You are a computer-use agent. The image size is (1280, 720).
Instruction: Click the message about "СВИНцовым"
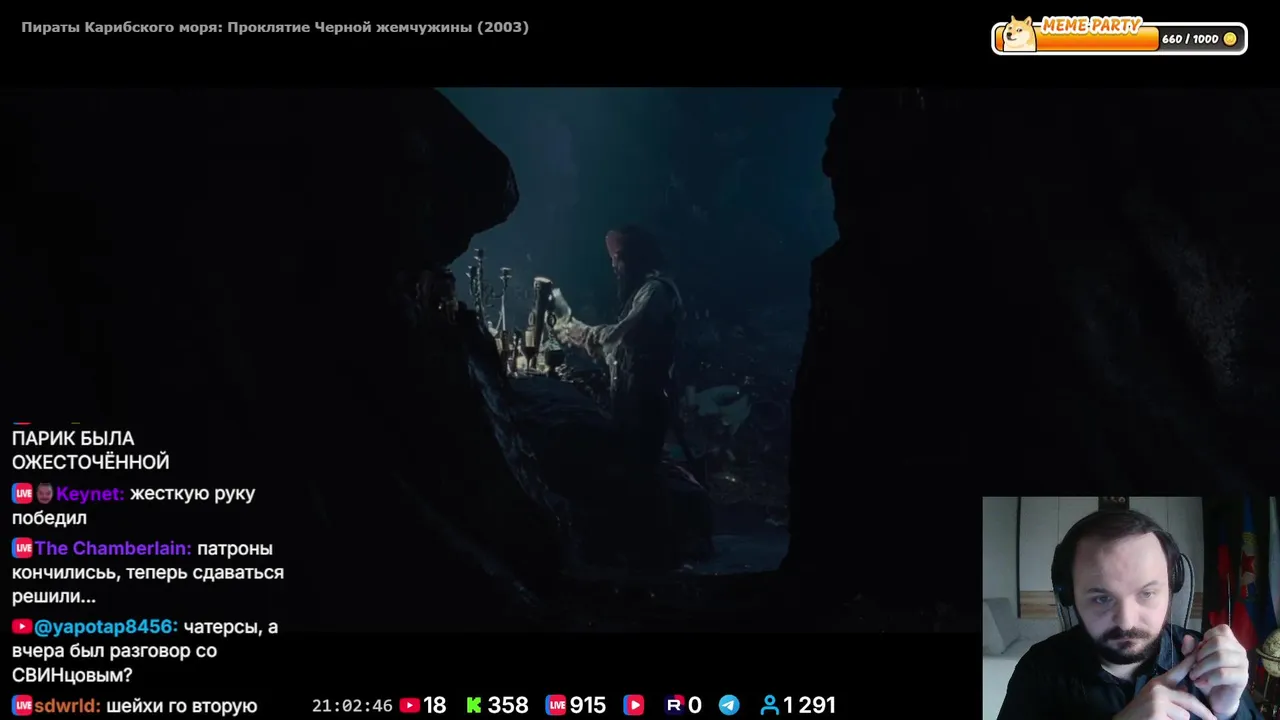coord(145,651)
